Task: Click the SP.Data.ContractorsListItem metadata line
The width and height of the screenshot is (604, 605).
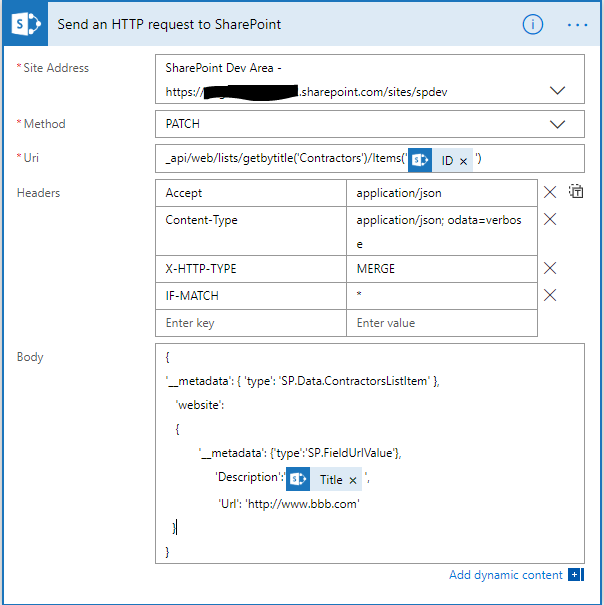Action: [303, 381]
